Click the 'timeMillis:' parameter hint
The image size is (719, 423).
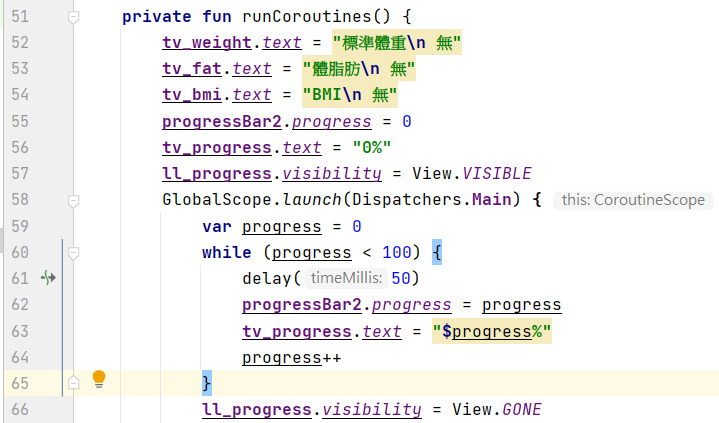pyautogui.click(x=346, y=278)
